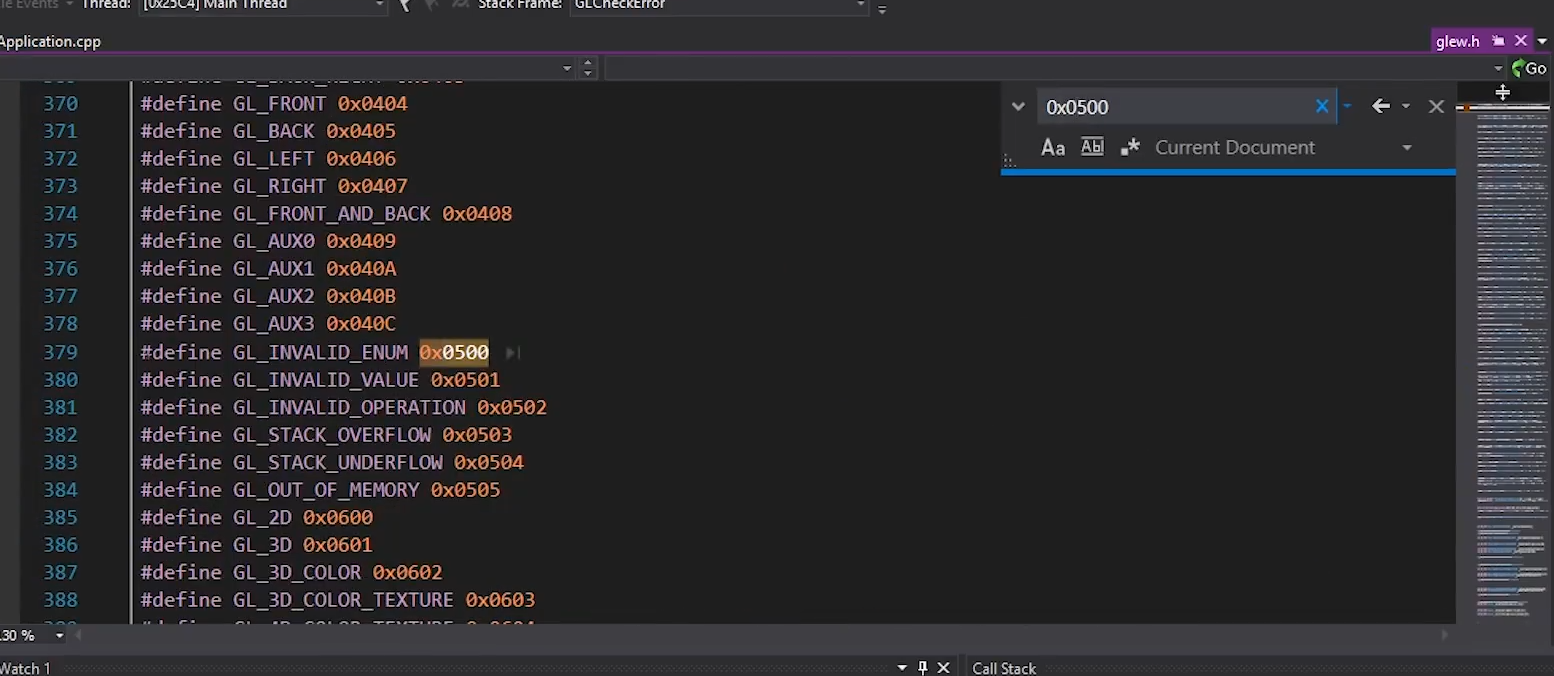
Task: Open Watch 1 window position dropdown arrow
Action: pyautogui.click(x=902, y=667)
